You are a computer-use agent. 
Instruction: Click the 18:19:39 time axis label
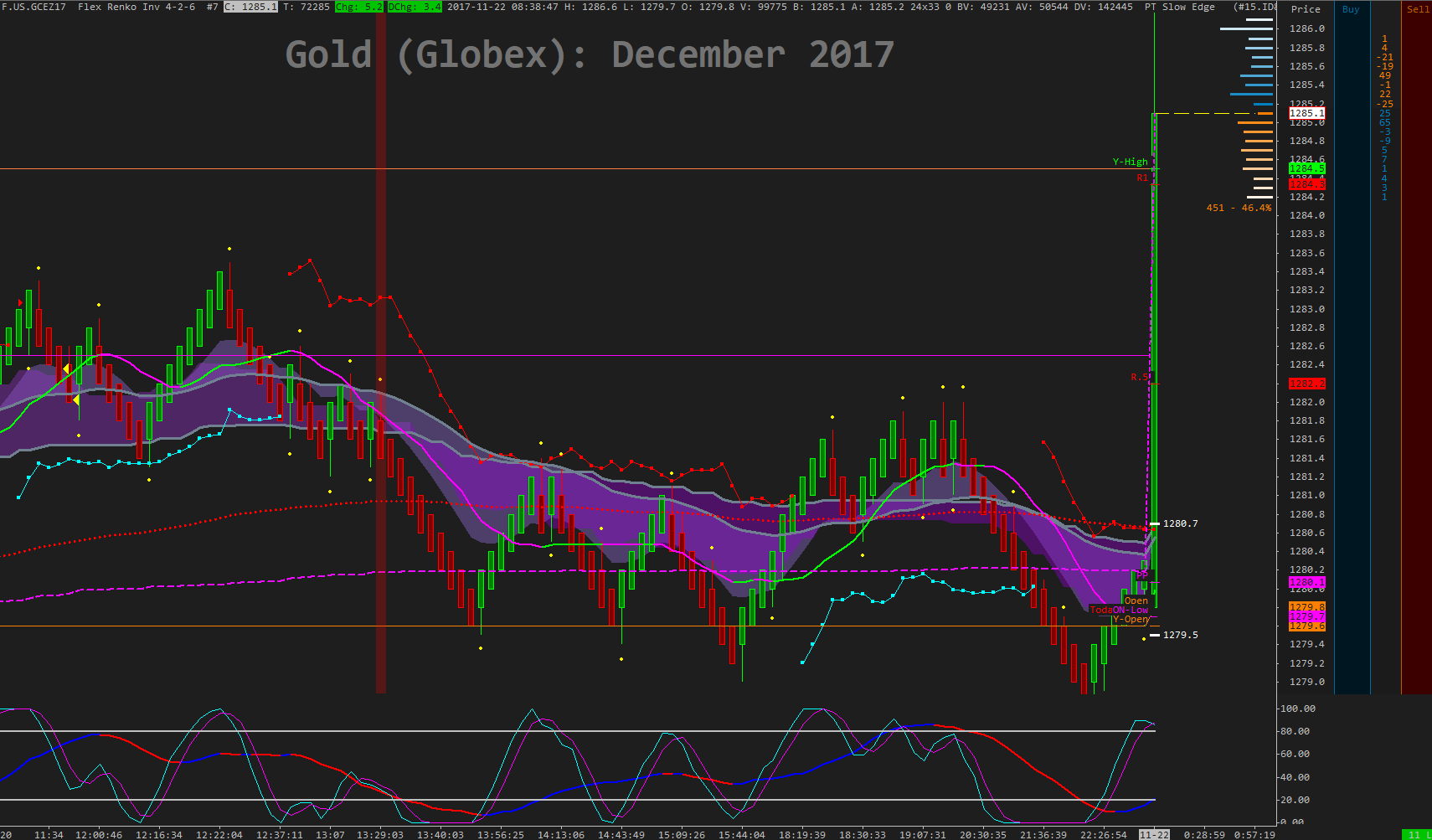pyautogui.click(x=802, y=835)
